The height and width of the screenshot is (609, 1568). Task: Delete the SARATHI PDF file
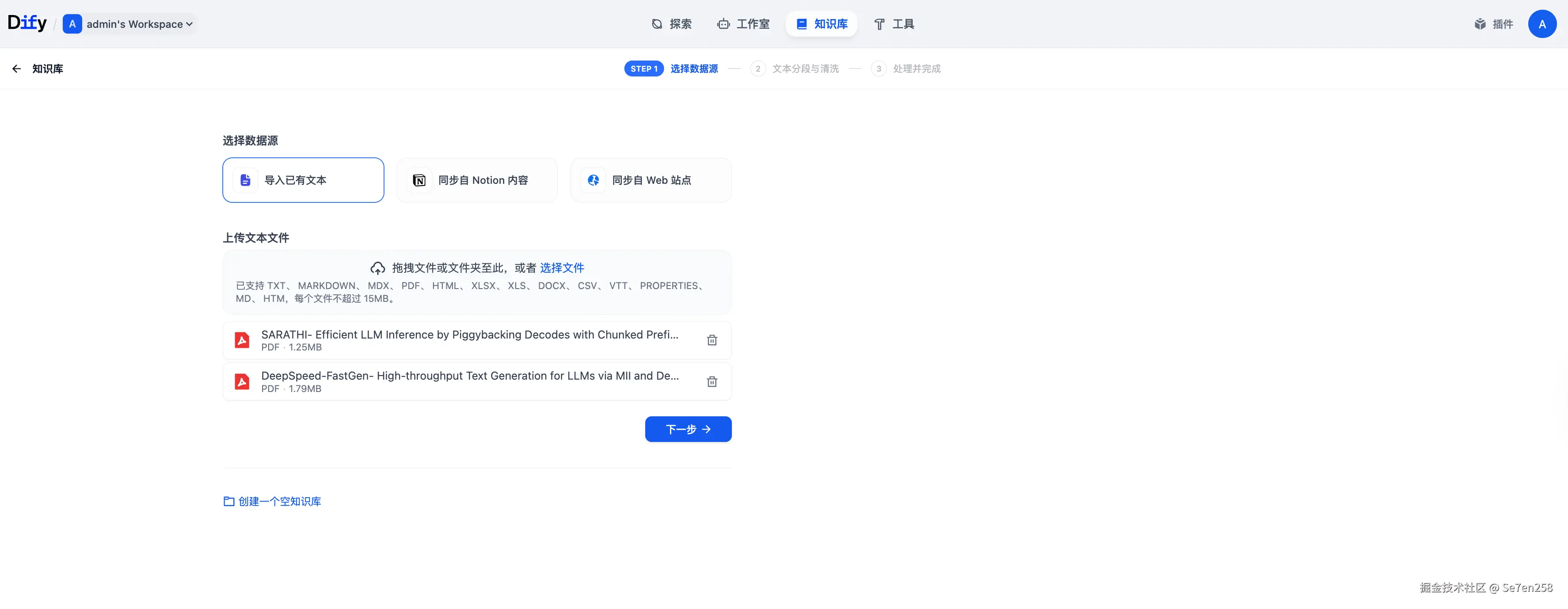click(x=712, y=340)
